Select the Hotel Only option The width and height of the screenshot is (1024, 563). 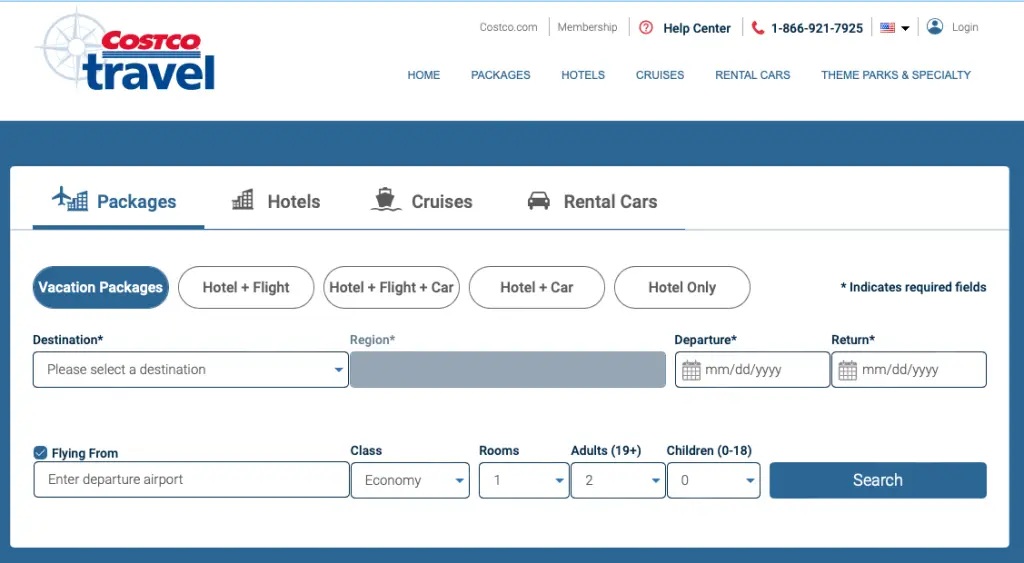point(682,287)
